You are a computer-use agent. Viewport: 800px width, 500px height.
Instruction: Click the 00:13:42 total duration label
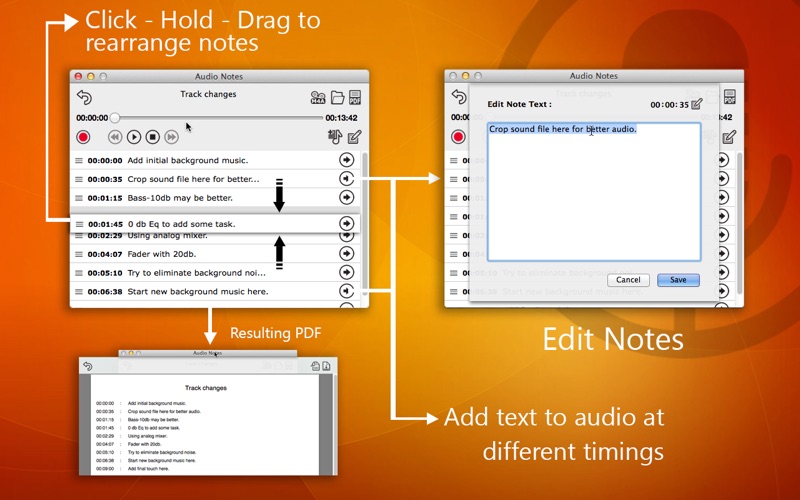click(341, 118)
